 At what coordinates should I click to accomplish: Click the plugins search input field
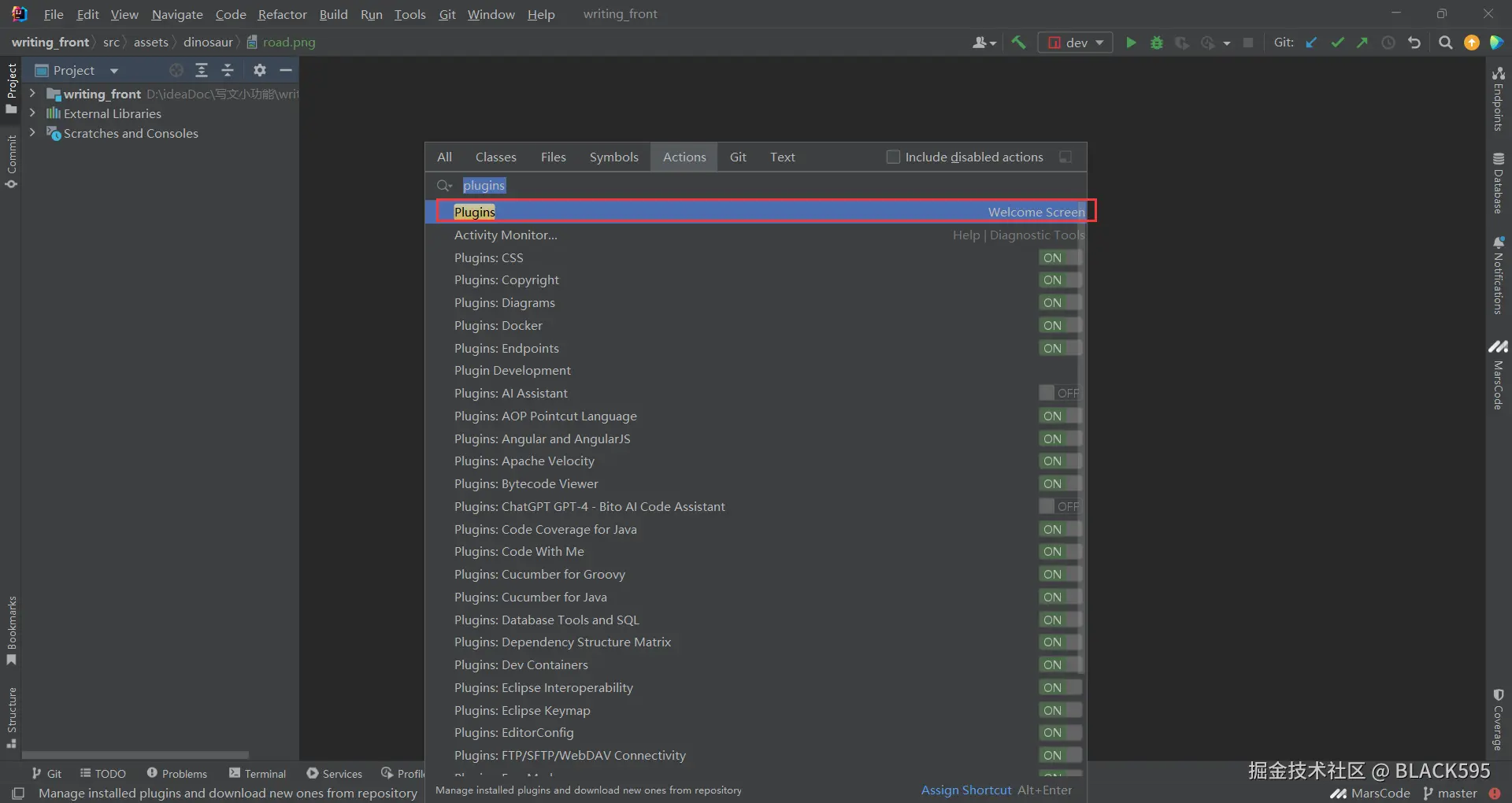[756, 186]
